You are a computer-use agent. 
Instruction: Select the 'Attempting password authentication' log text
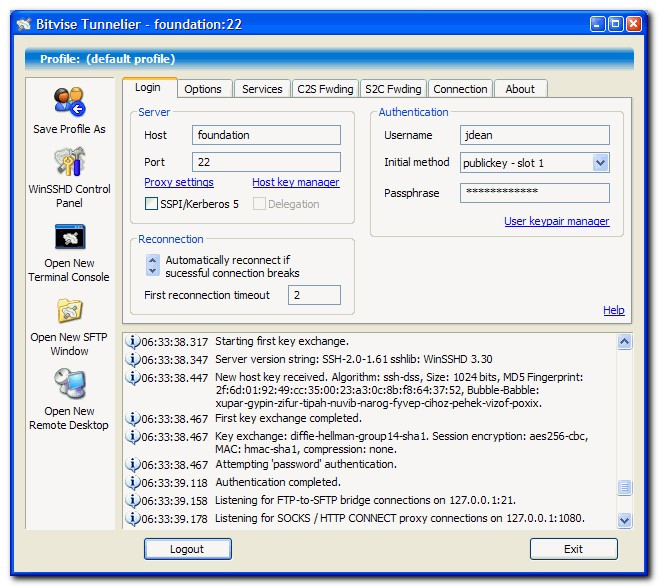[x=306, y=464]
